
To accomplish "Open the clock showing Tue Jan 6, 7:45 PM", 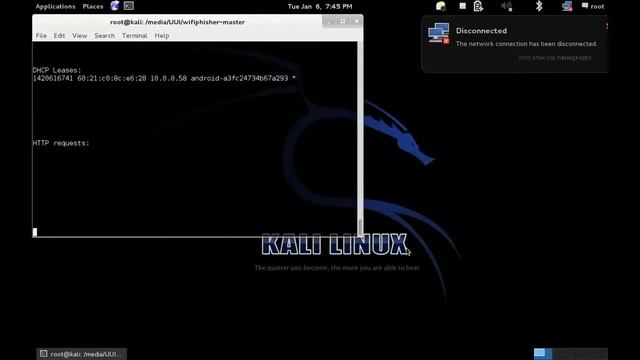I will (320, 6).
